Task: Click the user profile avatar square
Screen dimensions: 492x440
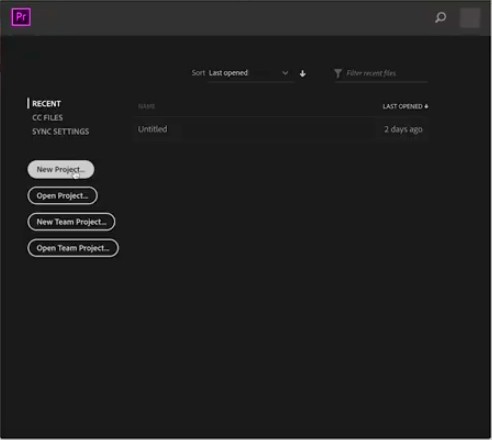Action: coord(470,18)
